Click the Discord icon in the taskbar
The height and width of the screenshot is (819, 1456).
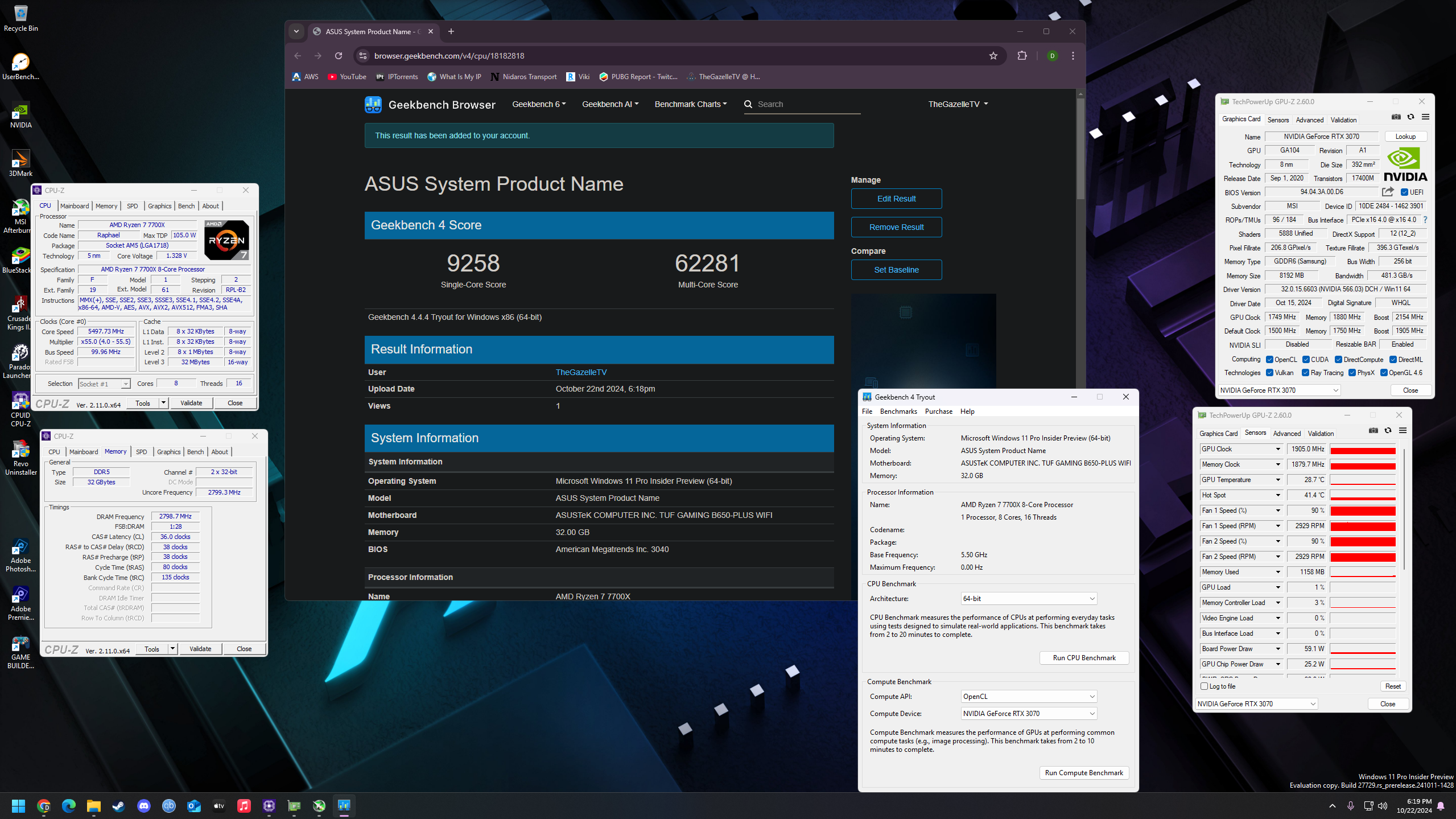(x=143, y=805)
